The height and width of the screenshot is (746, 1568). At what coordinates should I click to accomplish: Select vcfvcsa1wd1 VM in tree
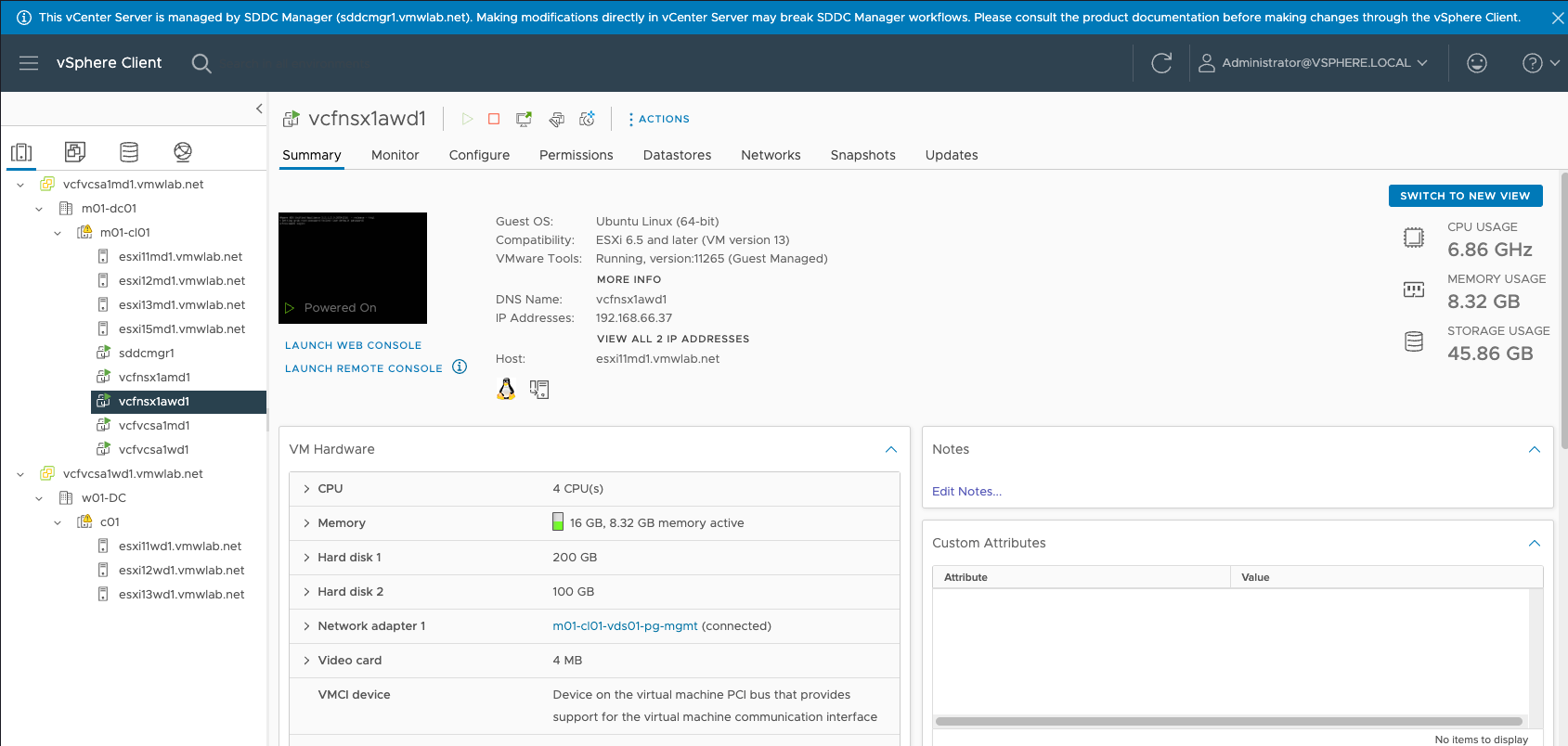pos(153,450)
